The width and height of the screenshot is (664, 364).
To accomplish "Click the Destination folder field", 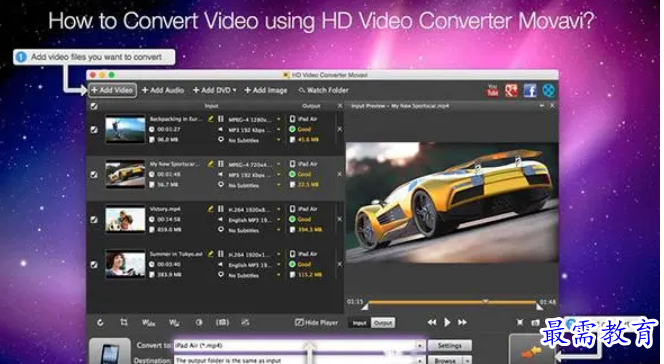I will [x=296, y=361].
